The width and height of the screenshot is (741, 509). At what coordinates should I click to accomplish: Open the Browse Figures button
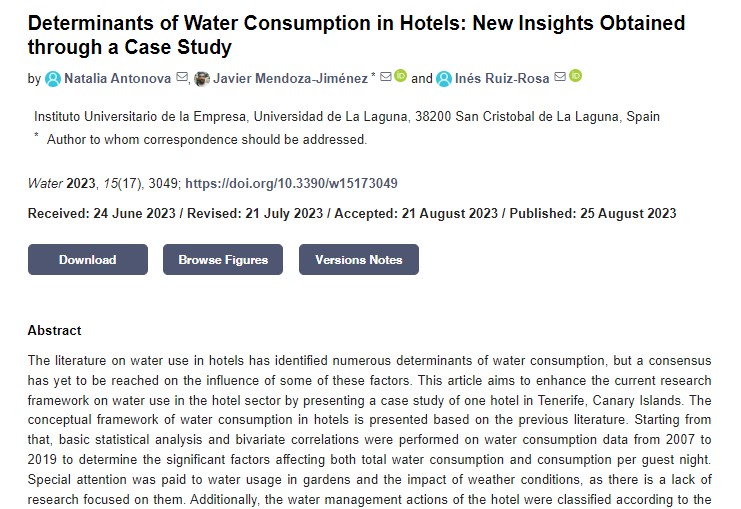pyautogui.click(x=223, y=259)
